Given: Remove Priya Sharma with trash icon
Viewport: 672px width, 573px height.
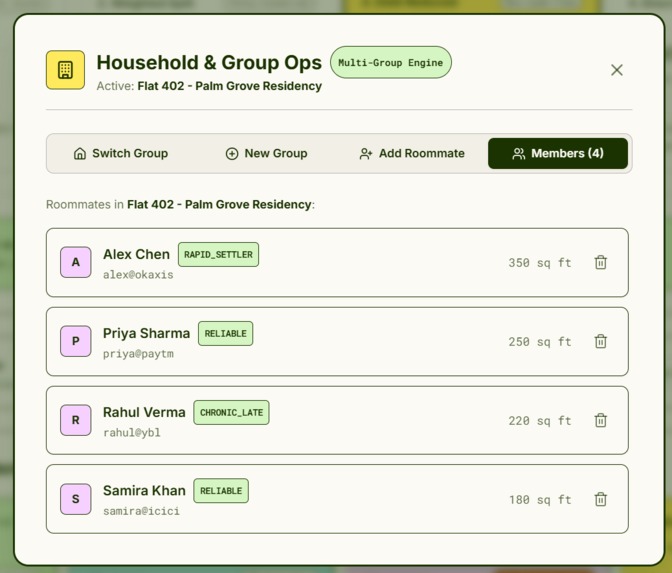Looking at the screenshot, I should [600, 342].
